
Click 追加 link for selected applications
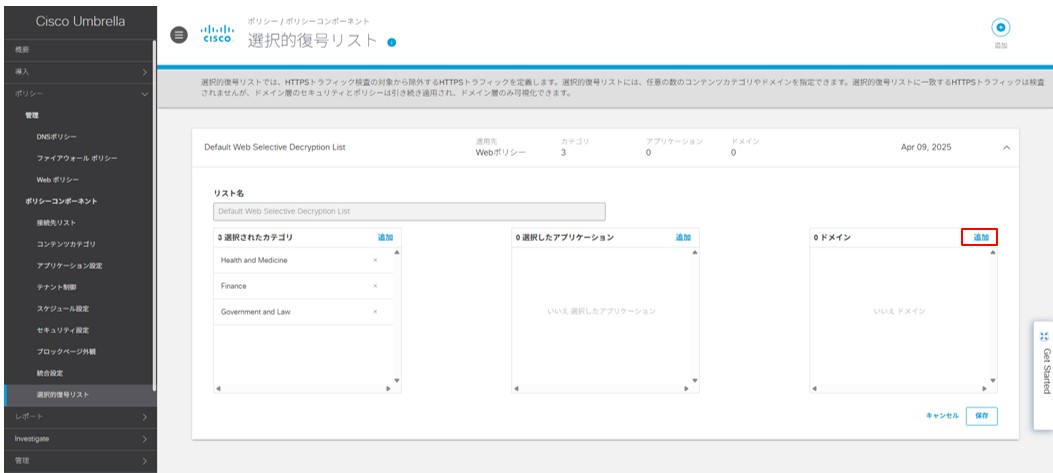[683, 237]
